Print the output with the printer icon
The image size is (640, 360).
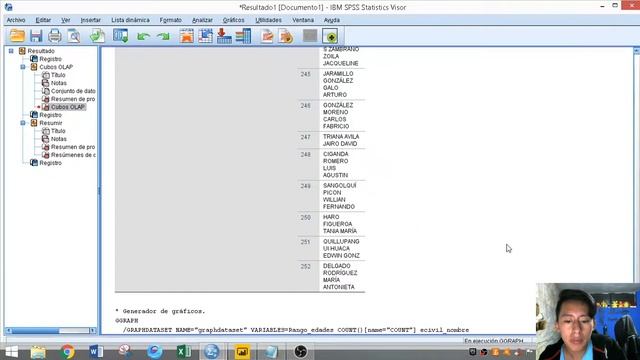coord(55,36)
